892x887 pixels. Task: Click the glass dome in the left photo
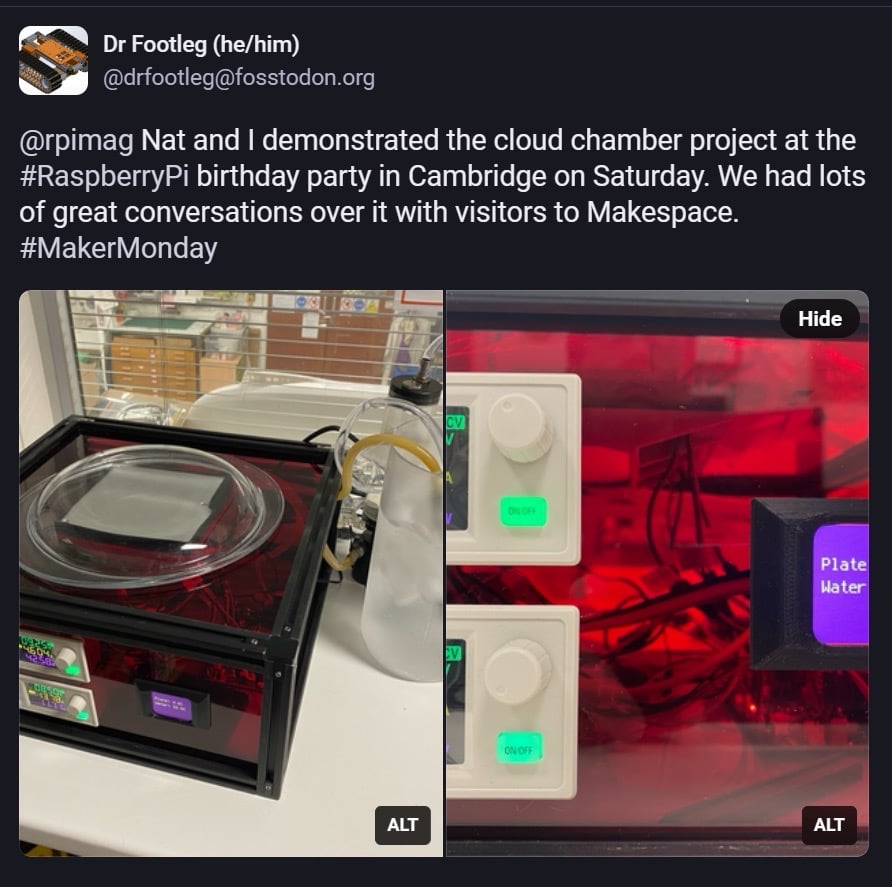[x=152, y=517]
